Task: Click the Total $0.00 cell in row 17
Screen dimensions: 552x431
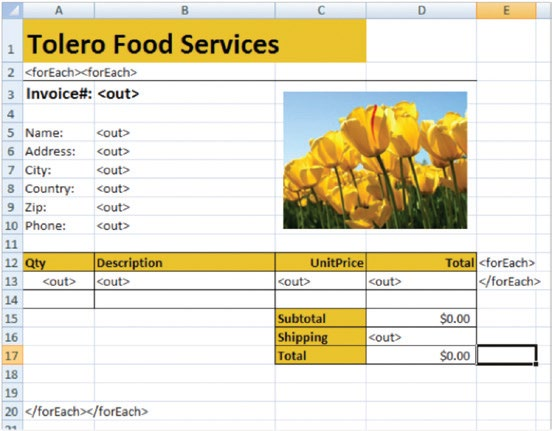Action: [421, 355]
